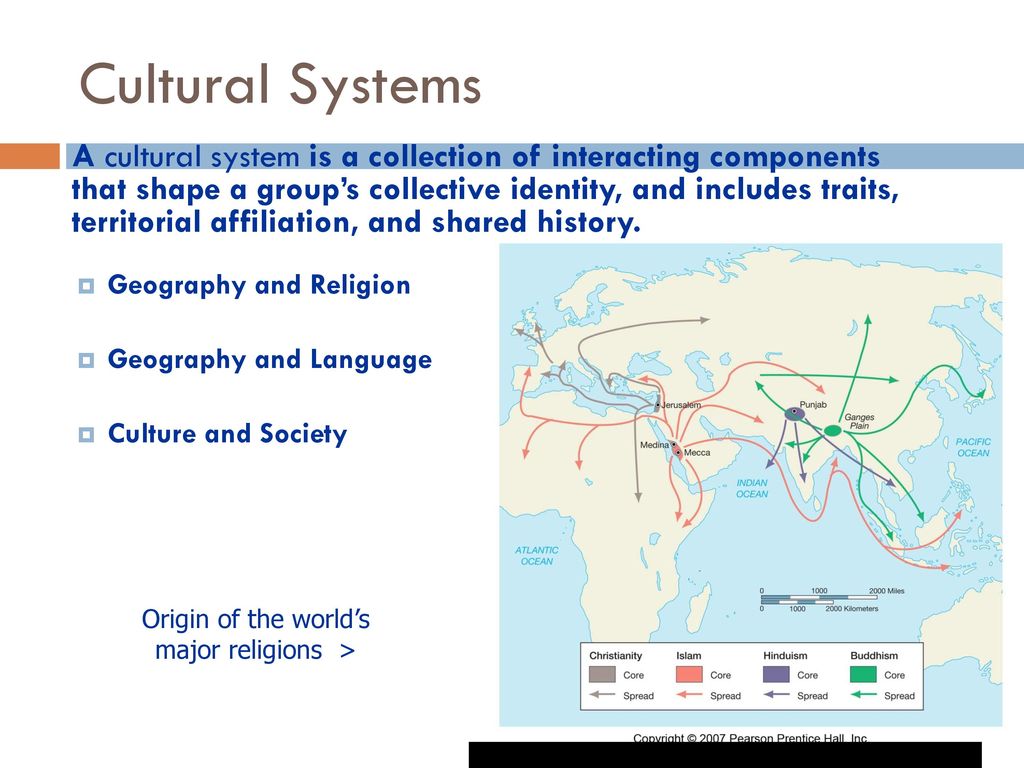This screenshot has width=1024, height=768.
Task: Click the 'ATLANTIC OCEAN' map label
Action: point(536,556)
